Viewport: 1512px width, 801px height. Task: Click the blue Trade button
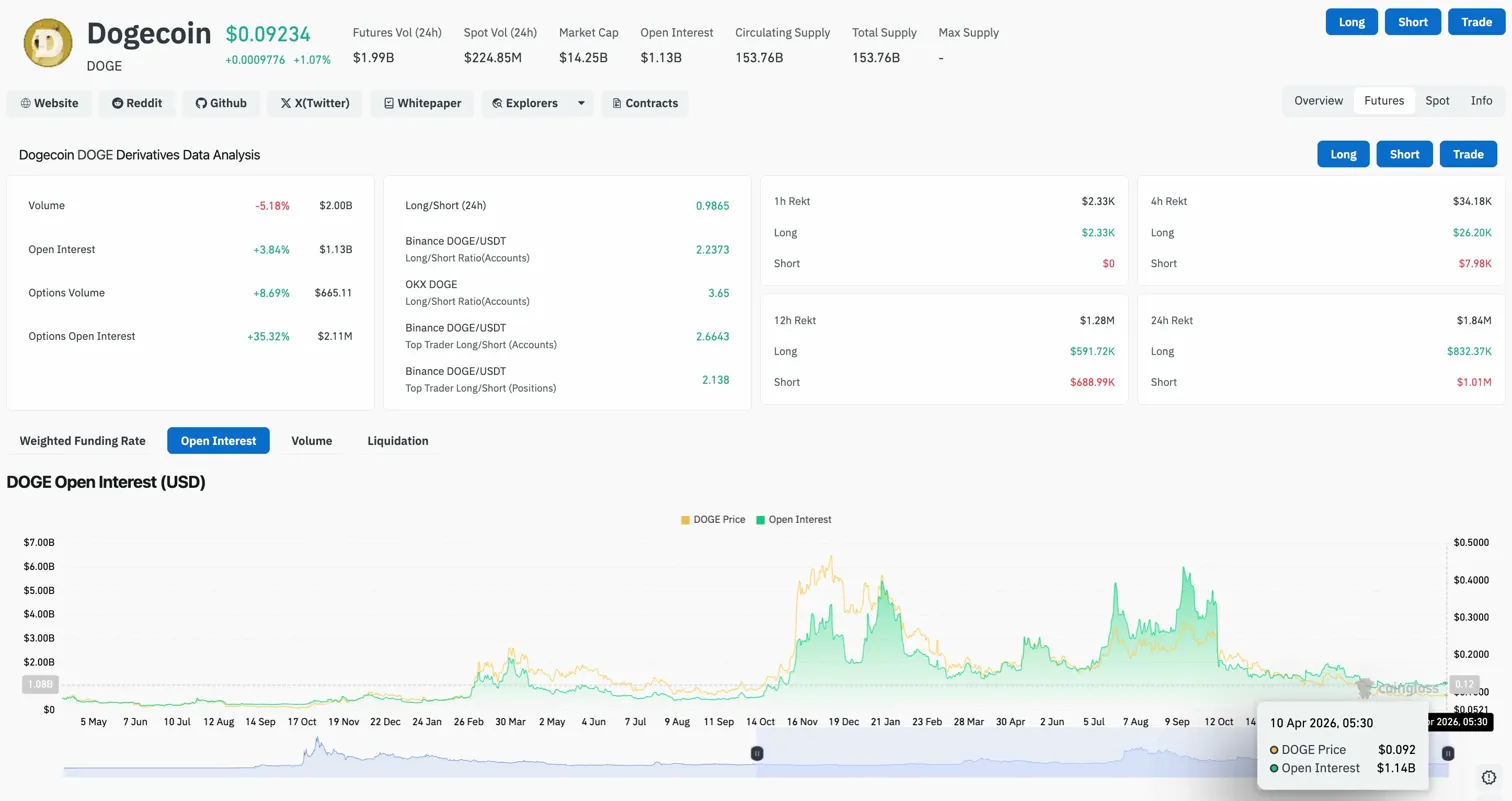(1476, 21)
